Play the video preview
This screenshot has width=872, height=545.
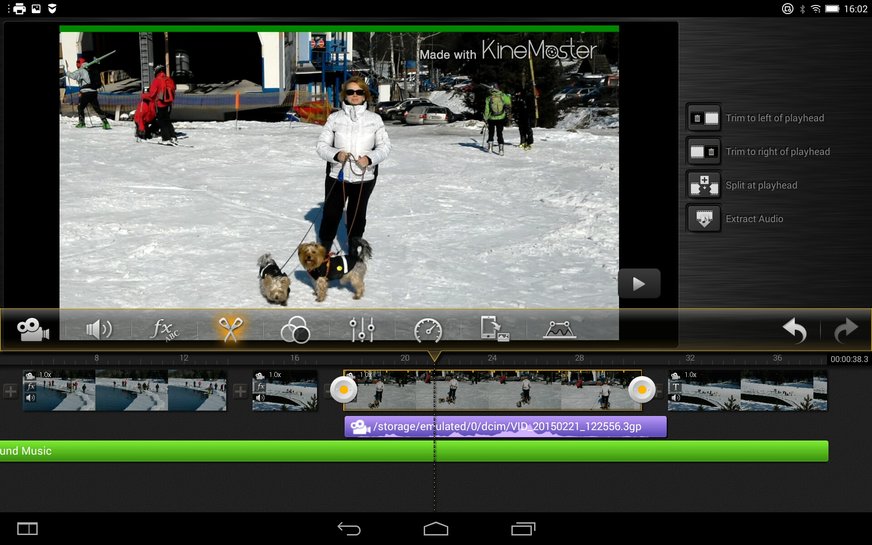click(639, 284)
